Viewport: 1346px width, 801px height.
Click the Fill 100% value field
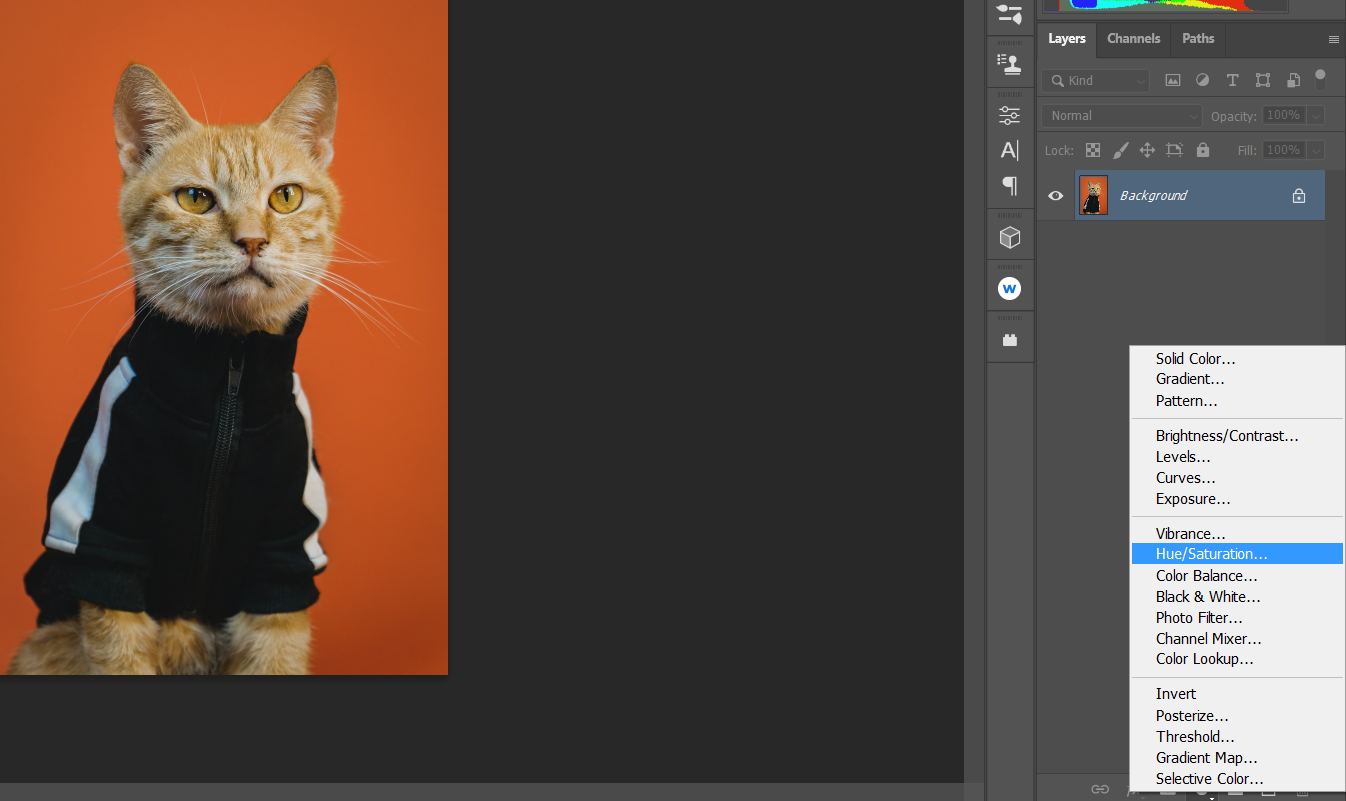pos(1284,150)
